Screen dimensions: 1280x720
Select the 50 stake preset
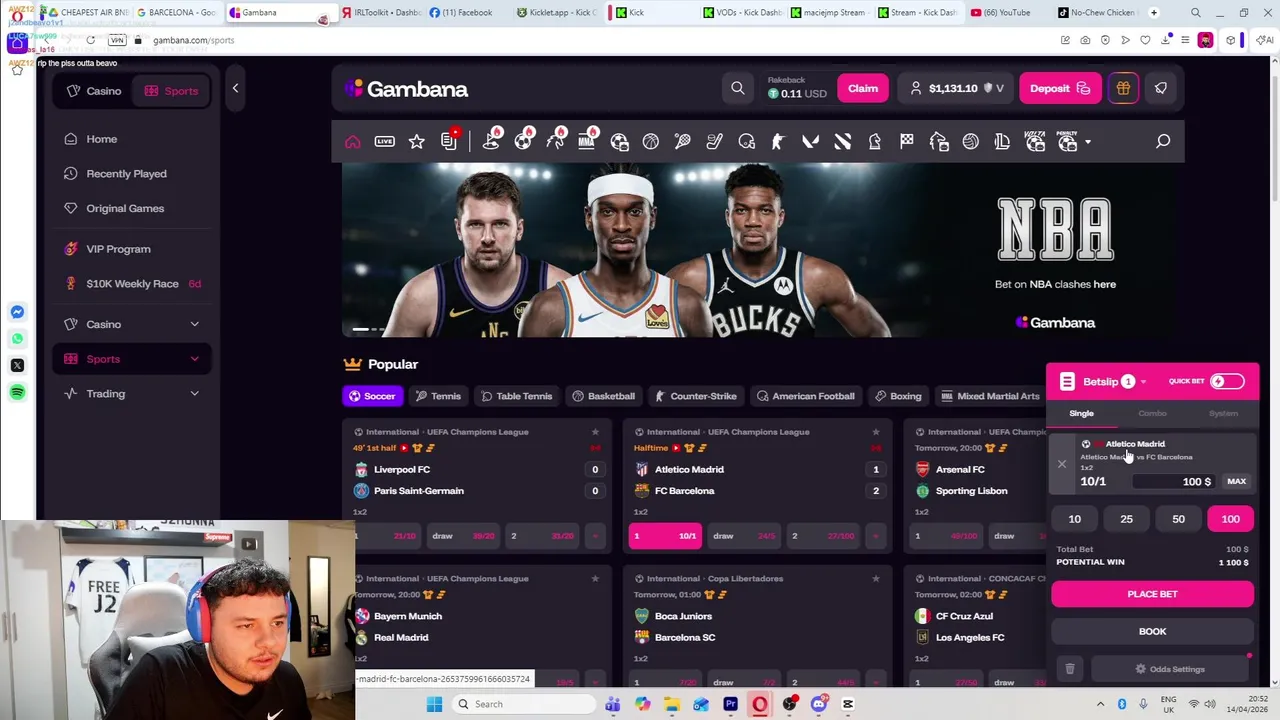click(x=1178, y=519)
